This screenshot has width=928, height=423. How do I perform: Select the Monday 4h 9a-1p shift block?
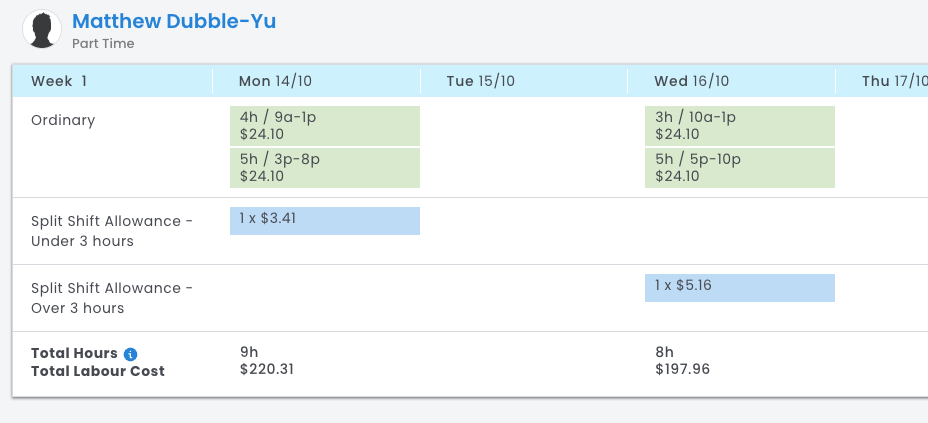325,126
